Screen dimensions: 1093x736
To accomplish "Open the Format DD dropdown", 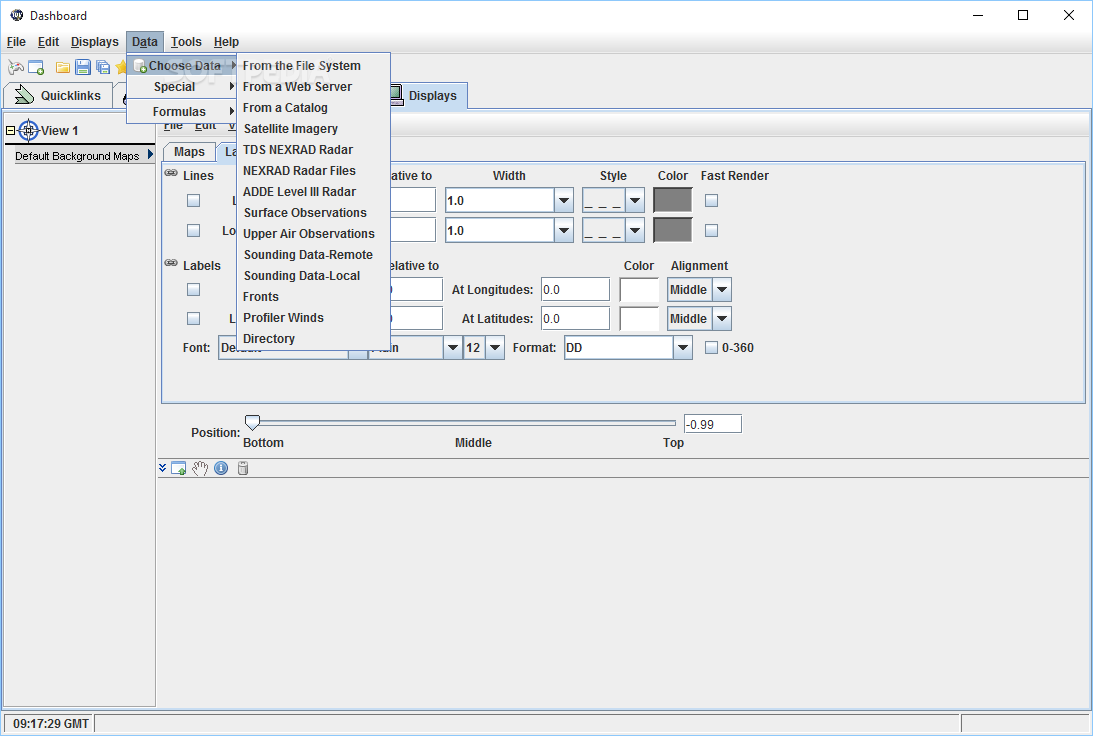I will pyautogui.click(x=683, y=347).
